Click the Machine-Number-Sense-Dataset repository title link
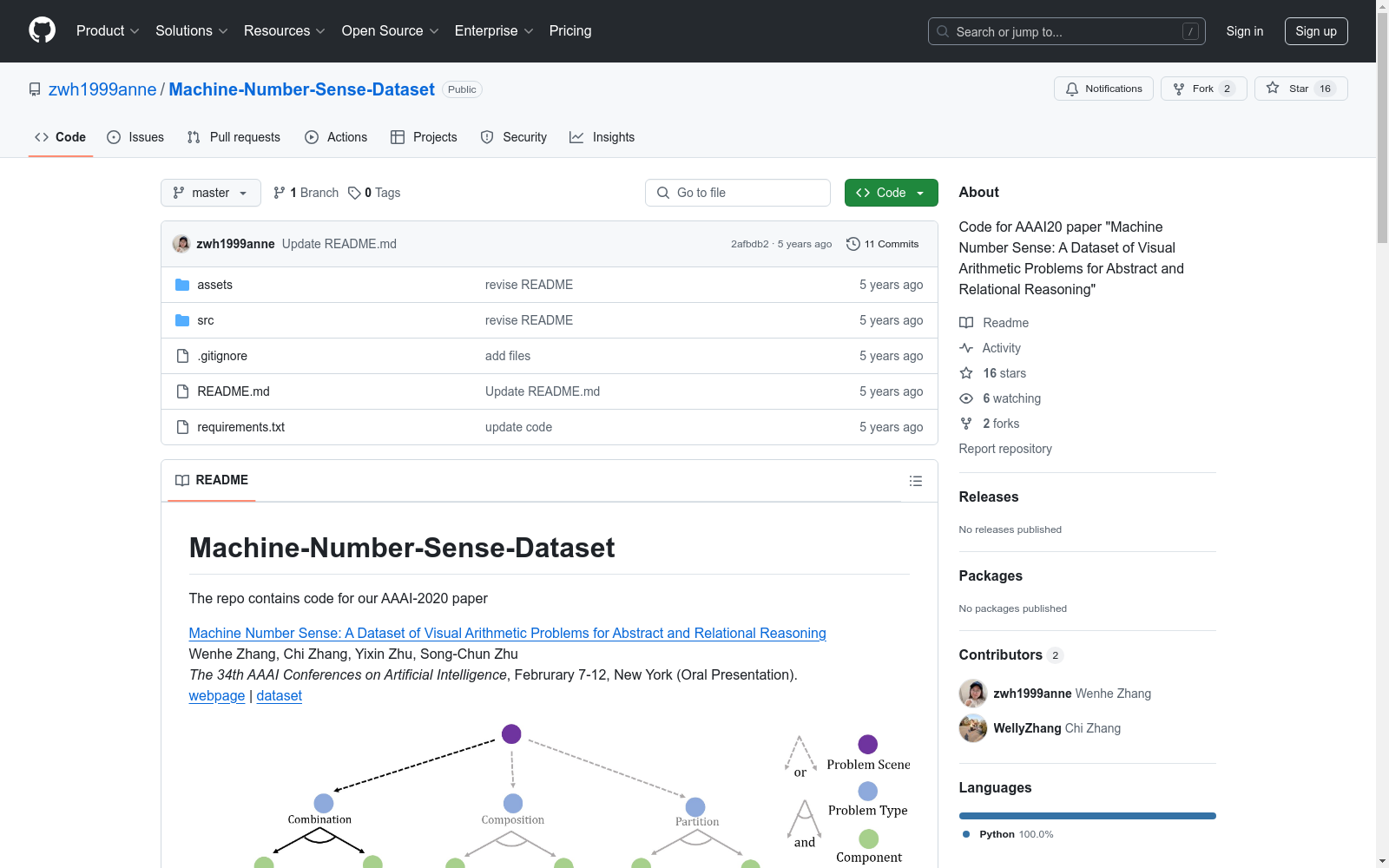1389x868 pixels. 301,89
